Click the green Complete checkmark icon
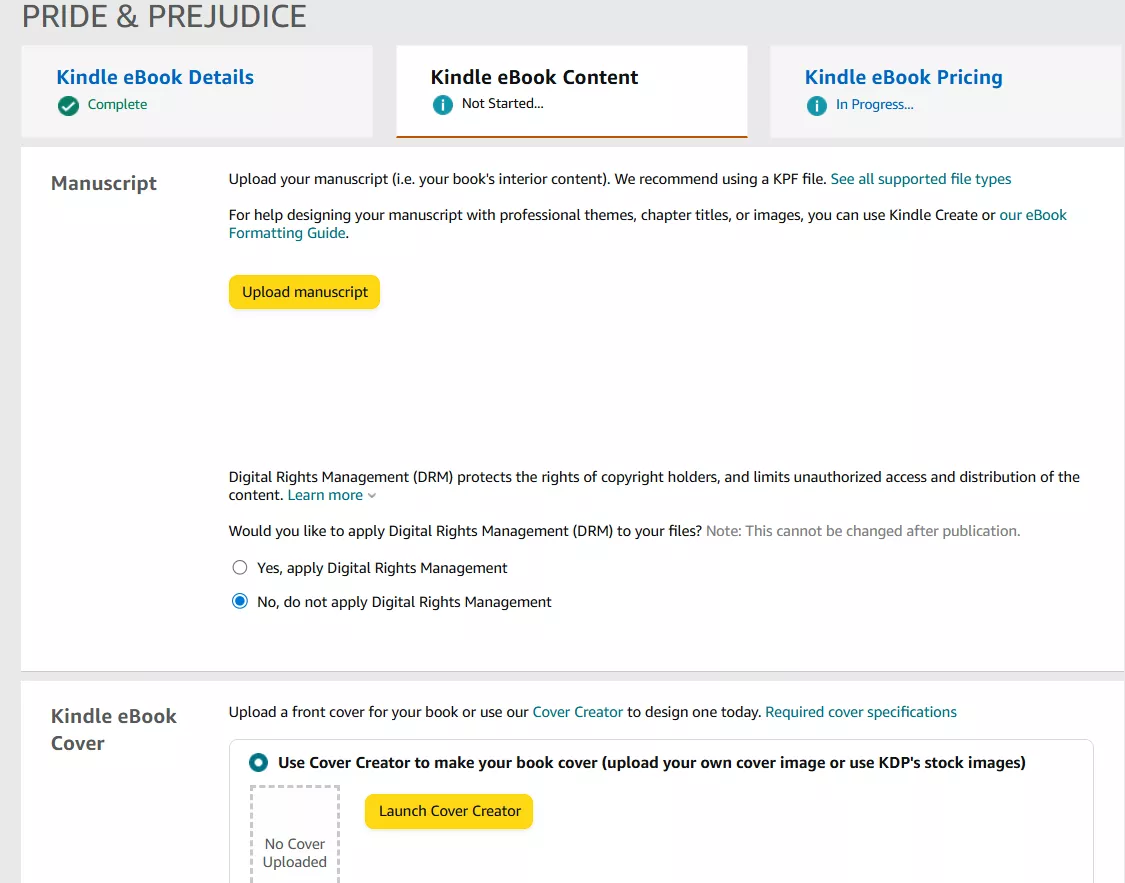 pos(68,105)
